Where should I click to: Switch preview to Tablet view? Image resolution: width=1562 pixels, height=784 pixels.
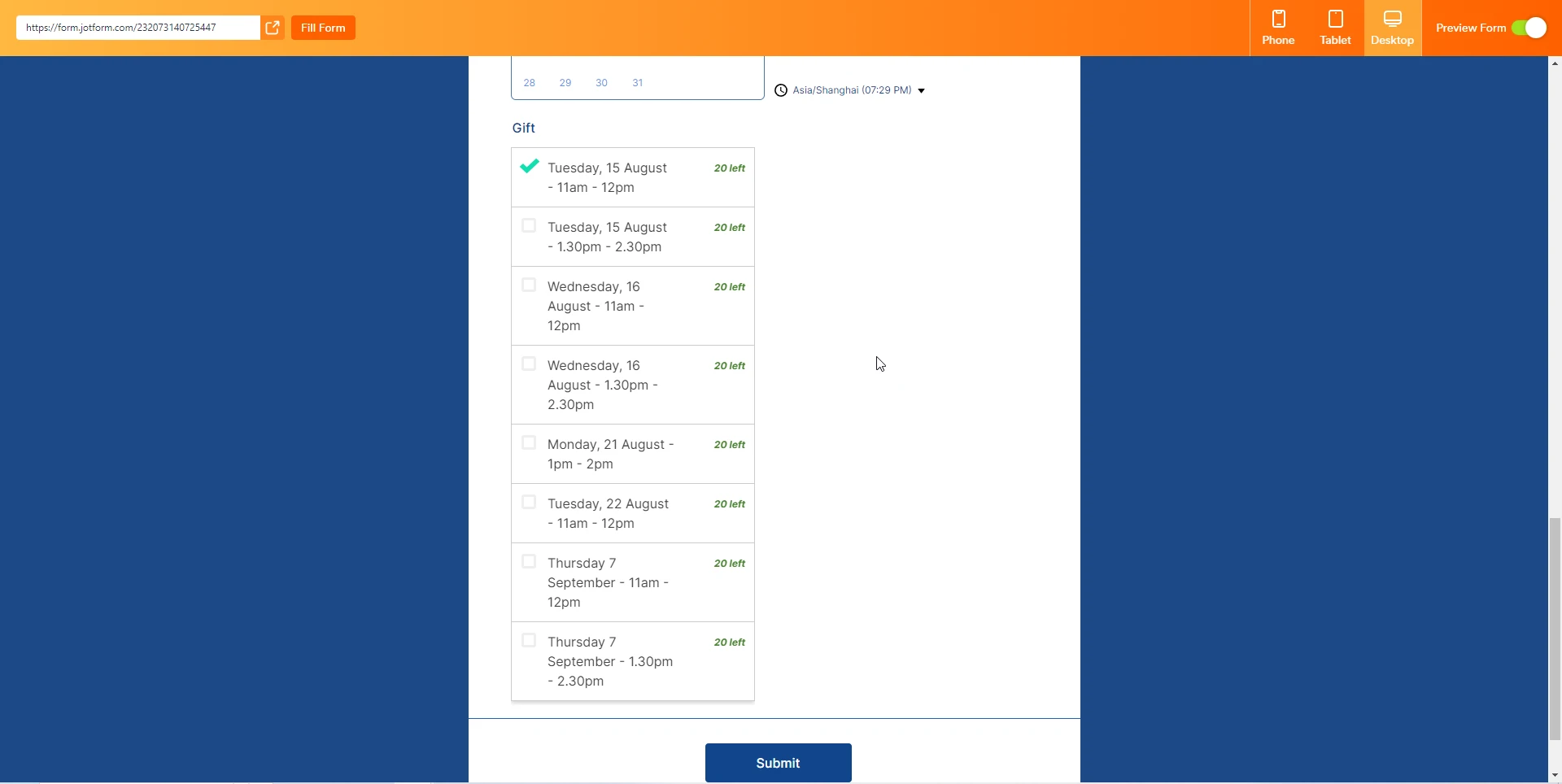pos(1334,27)
